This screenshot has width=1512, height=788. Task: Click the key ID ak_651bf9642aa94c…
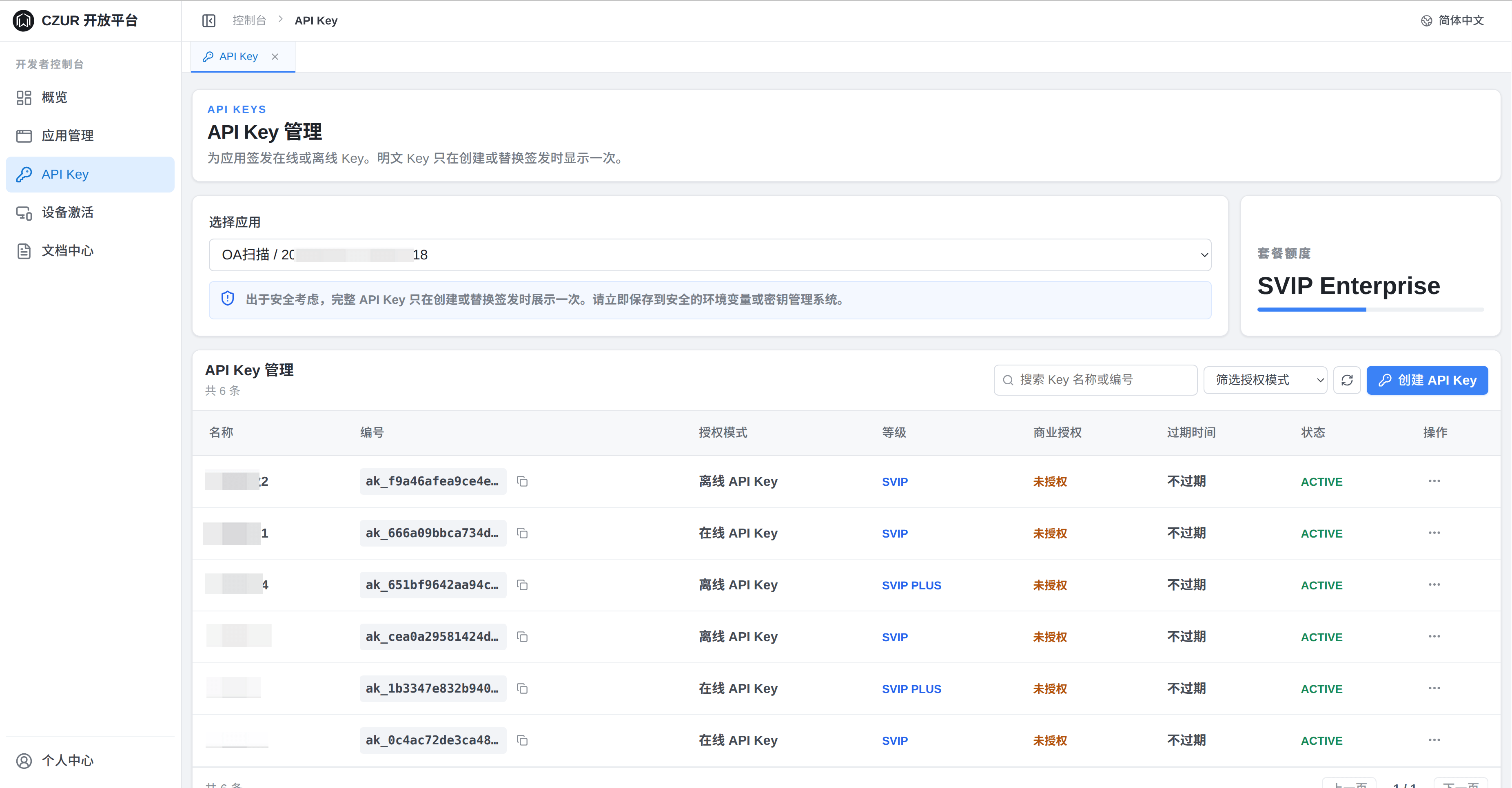tap(432, 584)
